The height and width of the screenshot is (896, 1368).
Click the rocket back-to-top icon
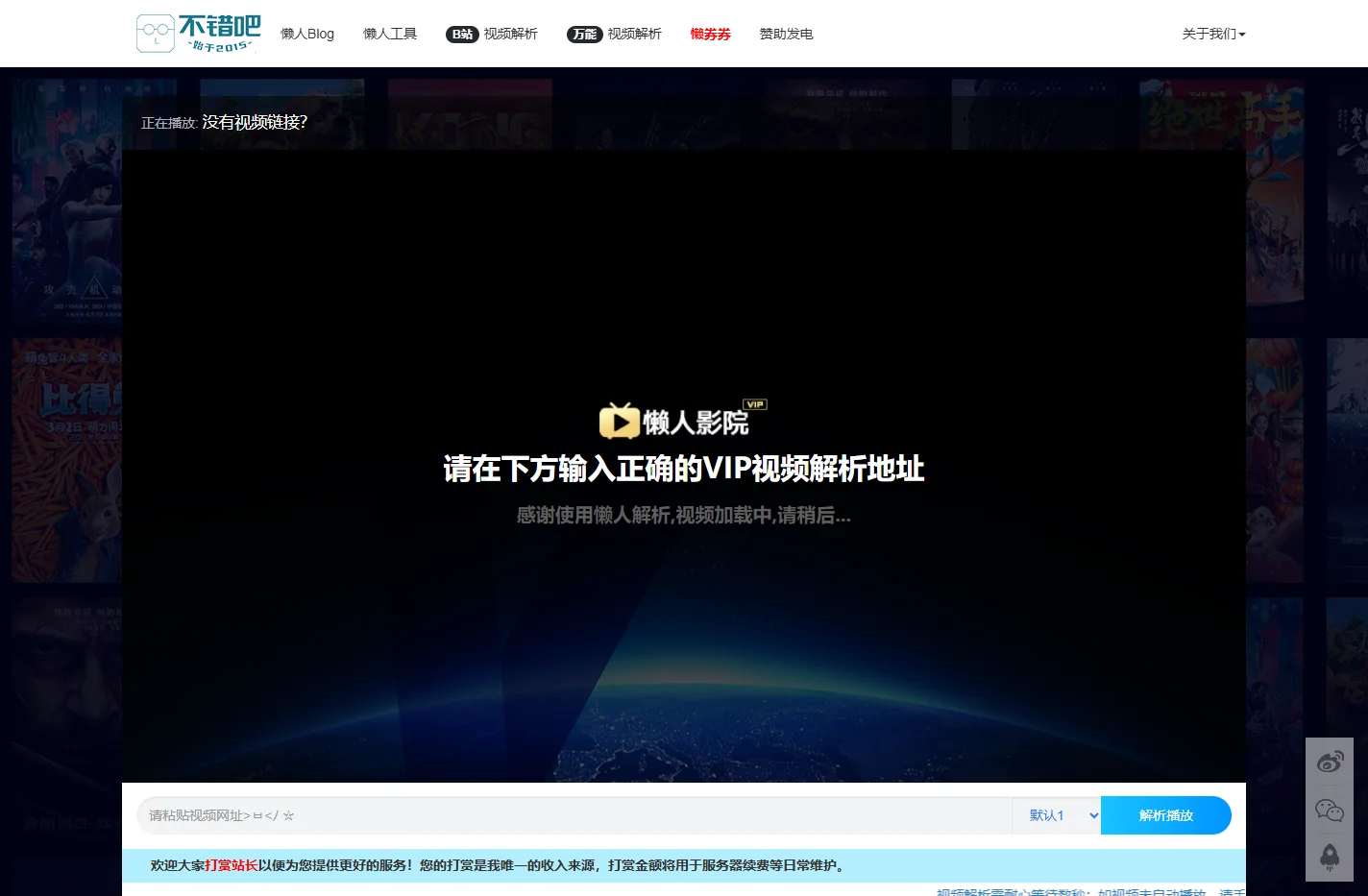tap(1330, 857)
